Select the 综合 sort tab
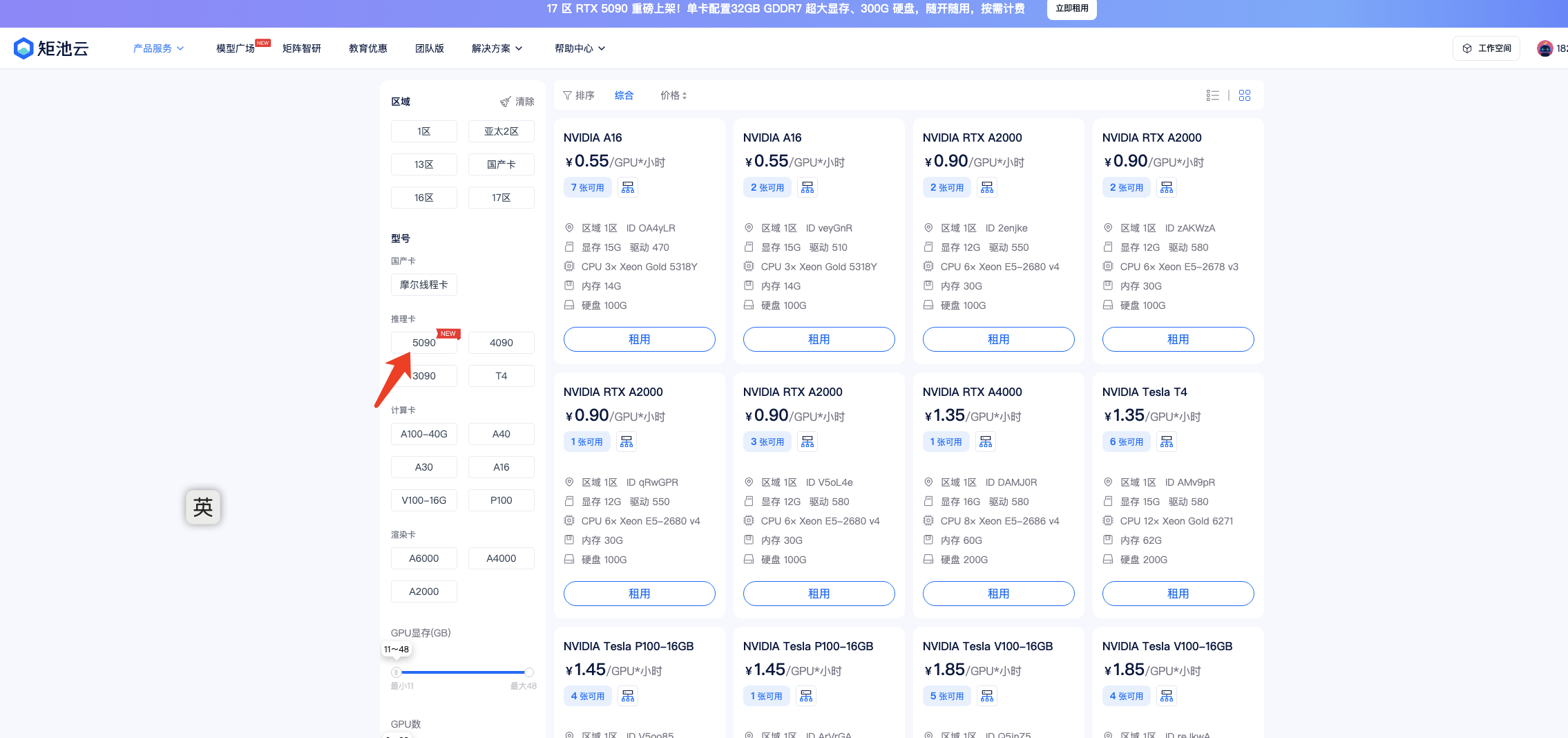The height and width of the screenshot is (738, 1568). tap(624, 95)
